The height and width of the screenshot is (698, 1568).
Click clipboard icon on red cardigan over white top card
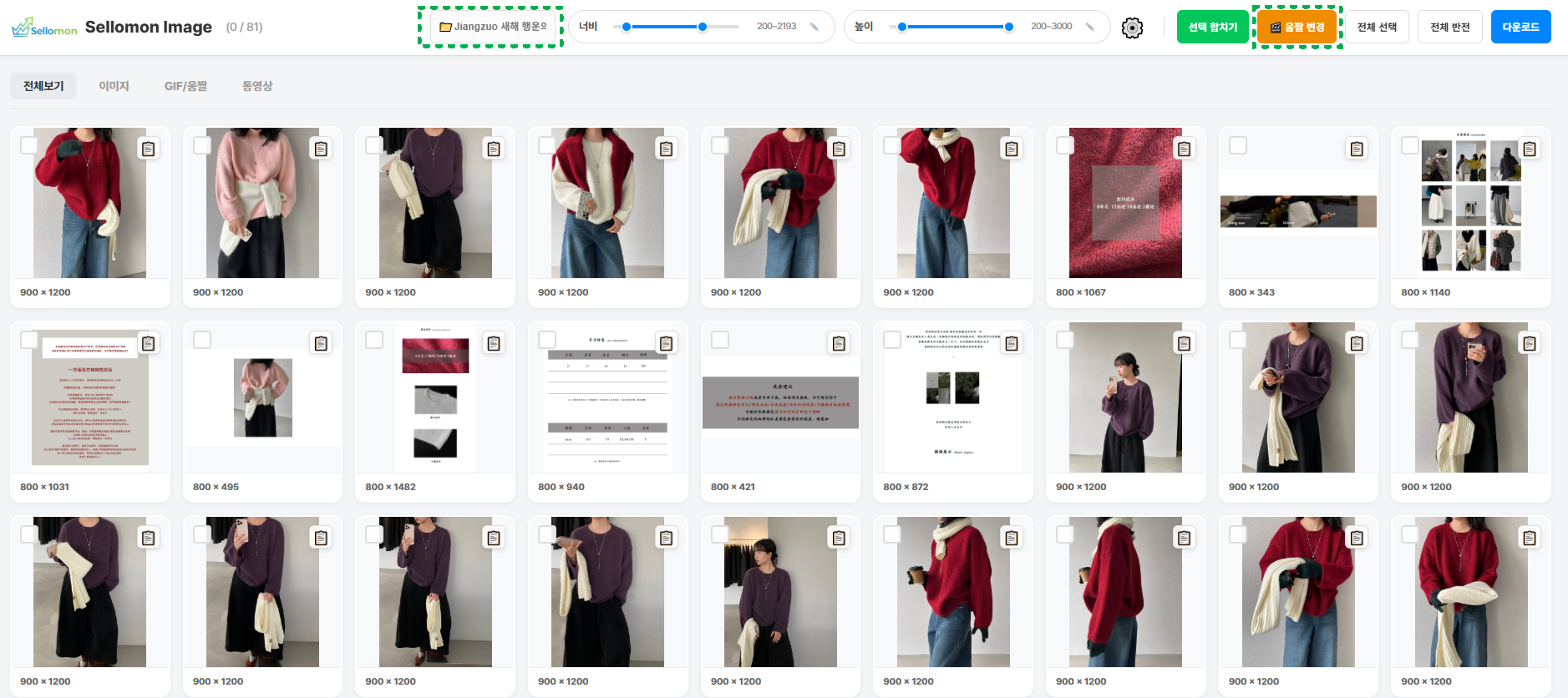[x=666, y=149]
